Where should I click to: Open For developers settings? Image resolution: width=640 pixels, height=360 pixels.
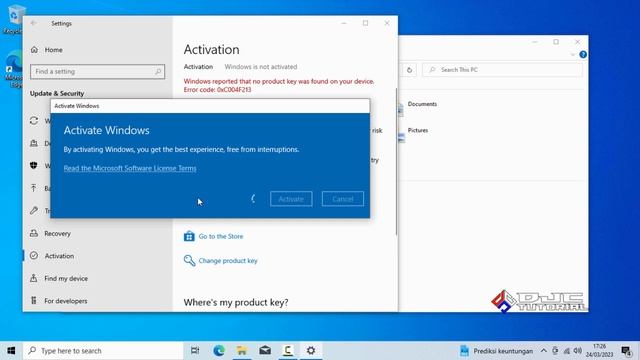coord(66,301)
